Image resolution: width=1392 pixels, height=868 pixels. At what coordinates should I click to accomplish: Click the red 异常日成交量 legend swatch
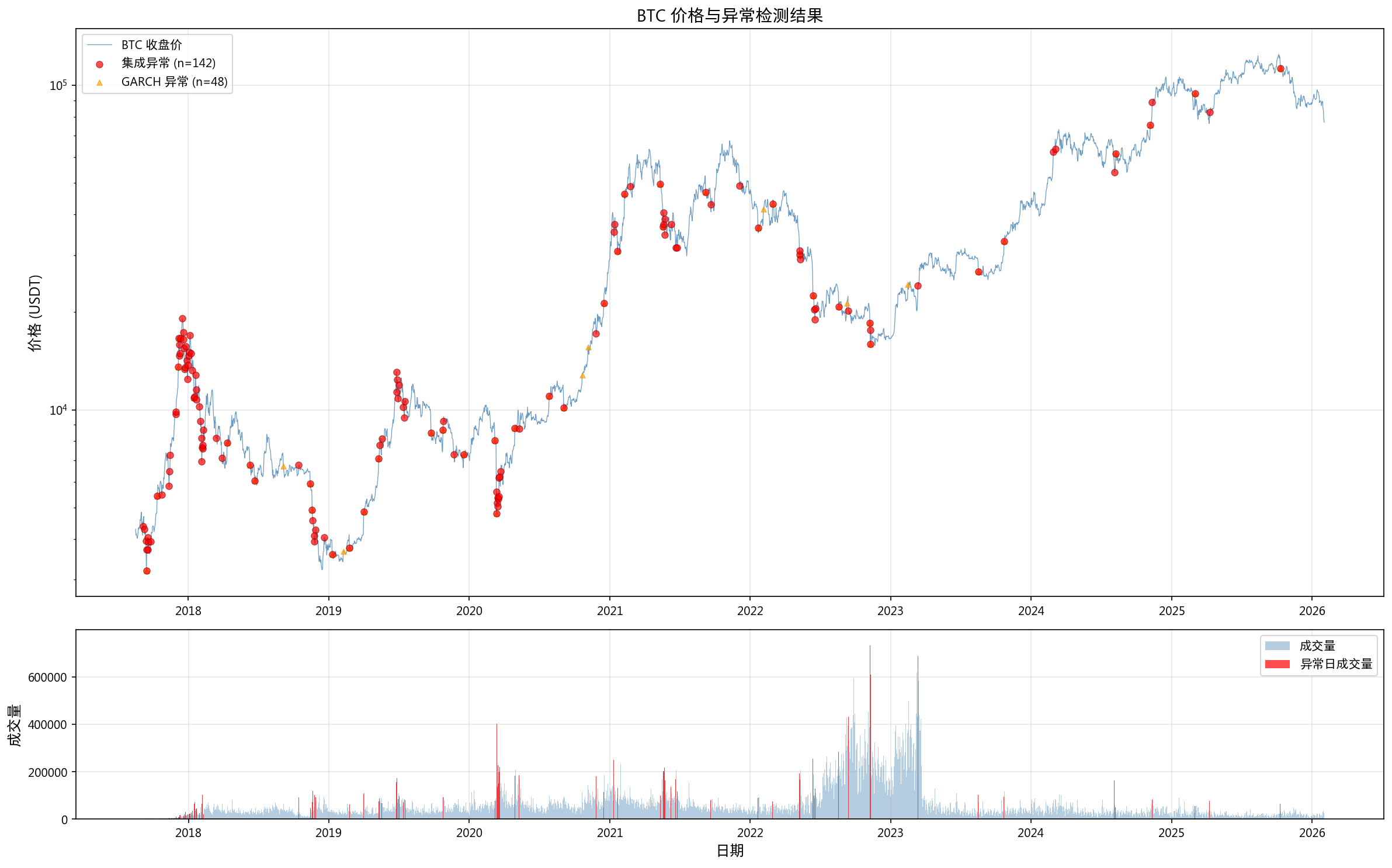click(x=1277, y=664)
